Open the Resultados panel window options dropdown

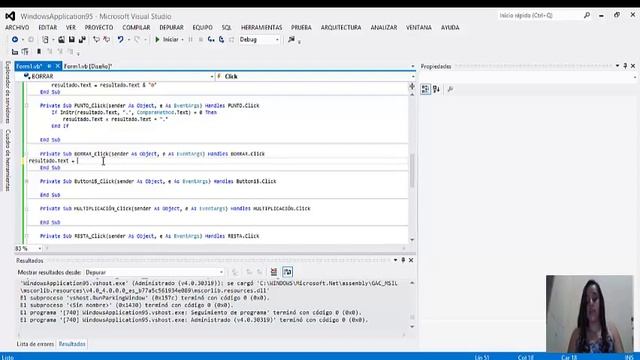(x=395, y=260)
